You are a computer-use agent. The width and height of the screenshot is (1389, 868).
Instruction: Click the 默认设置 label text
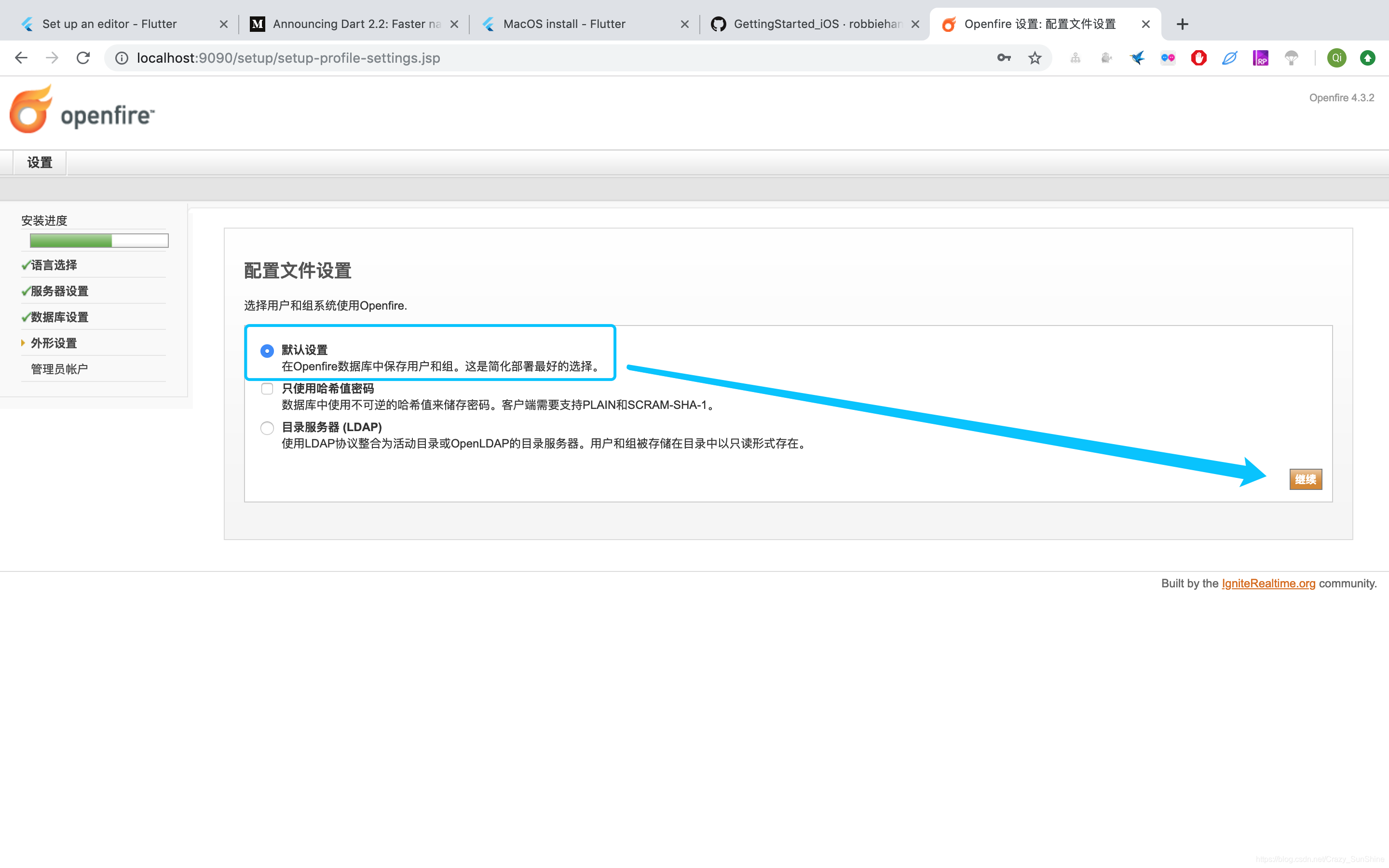(305, 350)
